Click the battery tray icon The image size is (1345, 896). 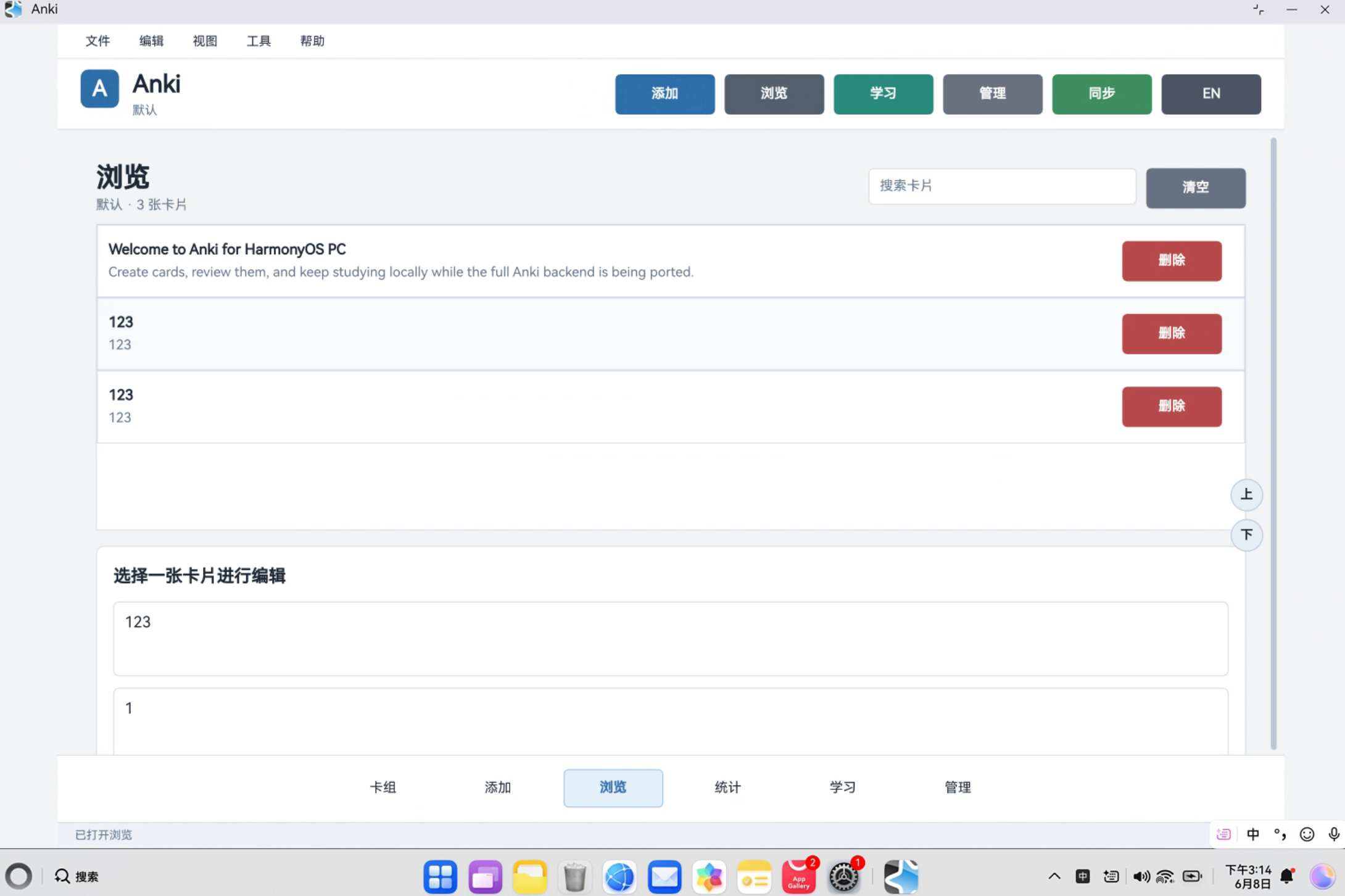click(x=1192, y=876)
